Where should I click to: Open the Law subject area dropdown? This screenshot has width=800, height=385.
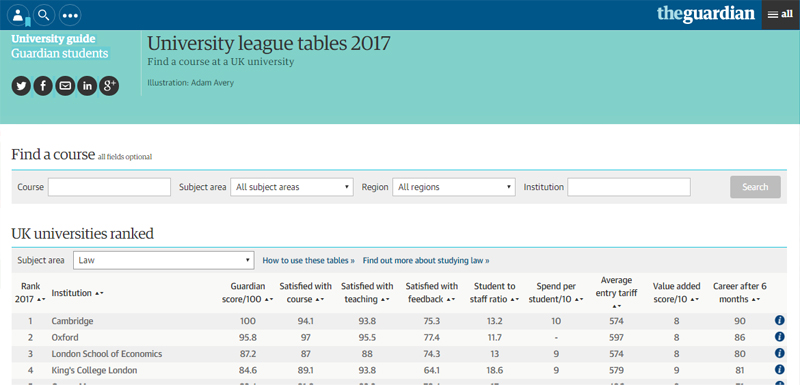pyautogui.click(x=163, y=260)
